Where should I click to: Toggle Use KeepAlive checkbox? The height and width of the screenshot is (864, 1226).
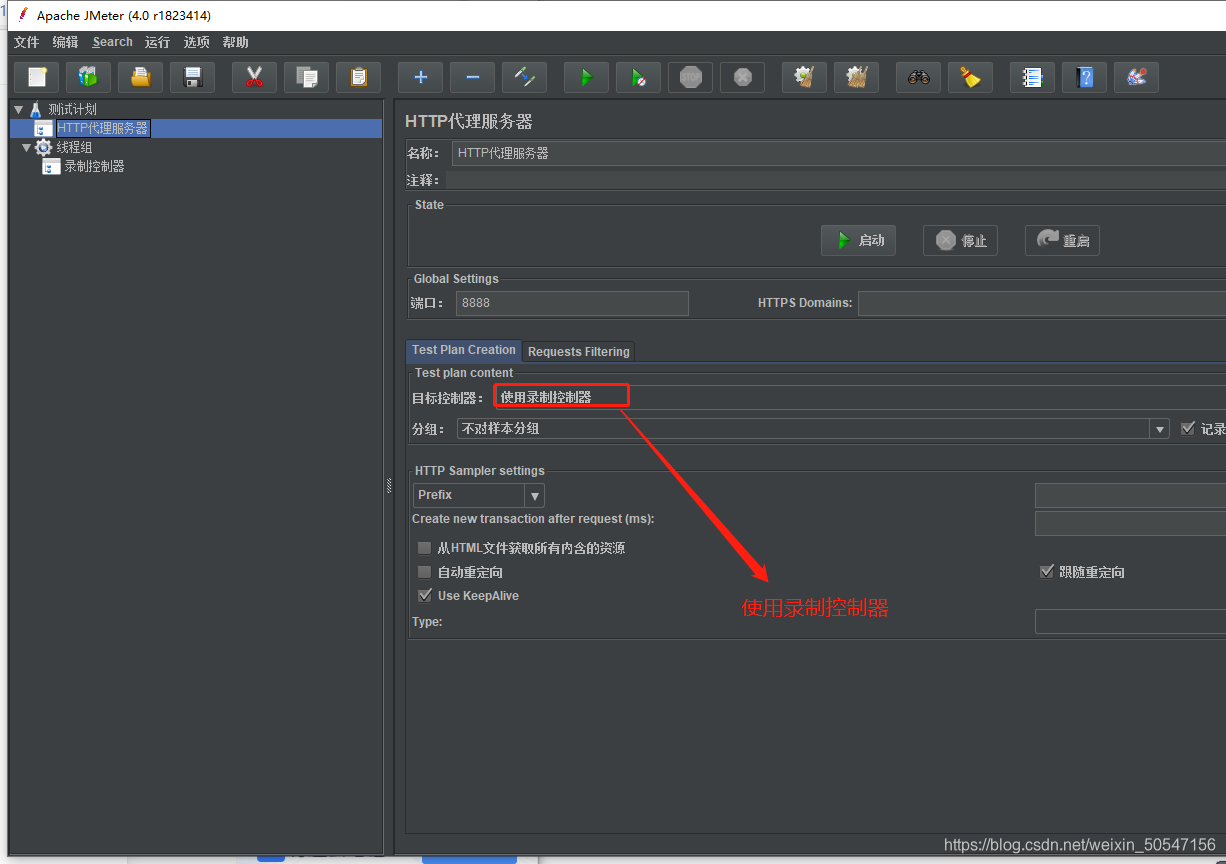[424, 596]
